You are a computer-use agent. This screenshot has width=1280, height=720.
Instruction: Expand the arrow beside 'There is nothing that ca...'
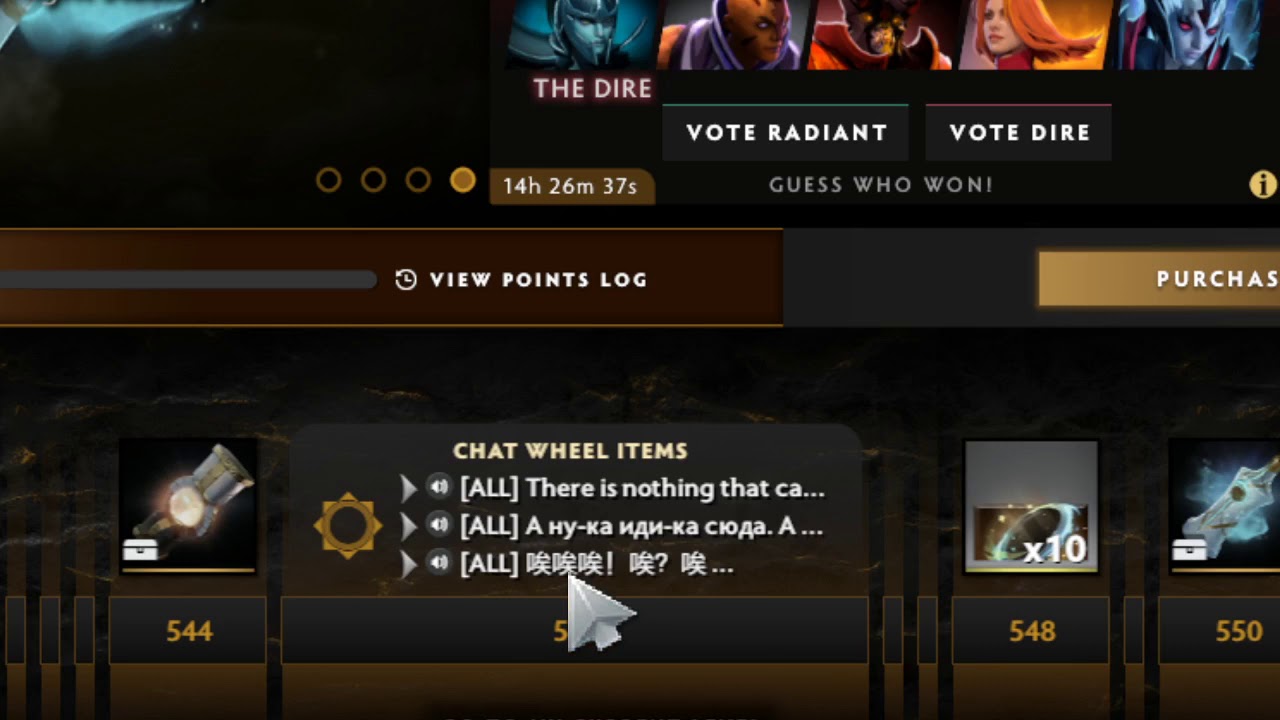(407, 488)
